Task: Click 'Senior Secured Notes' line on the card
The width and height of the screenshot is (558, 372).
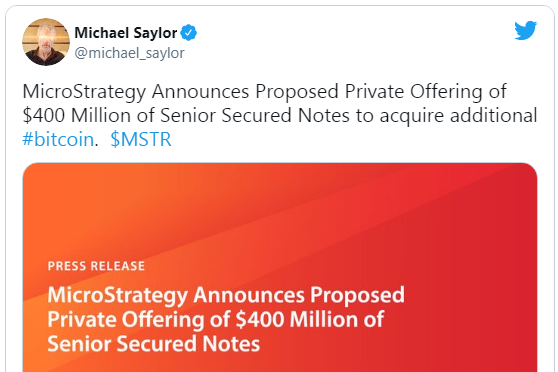Action: tap(154, 344)
